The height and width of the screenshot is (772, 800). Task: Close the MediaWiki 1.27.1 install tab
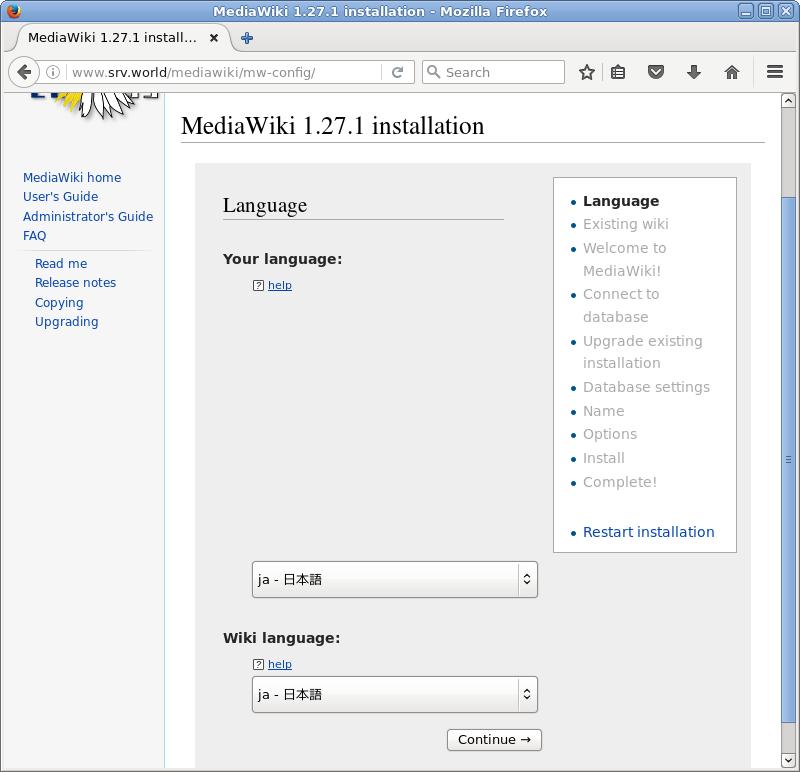(214, 38)
